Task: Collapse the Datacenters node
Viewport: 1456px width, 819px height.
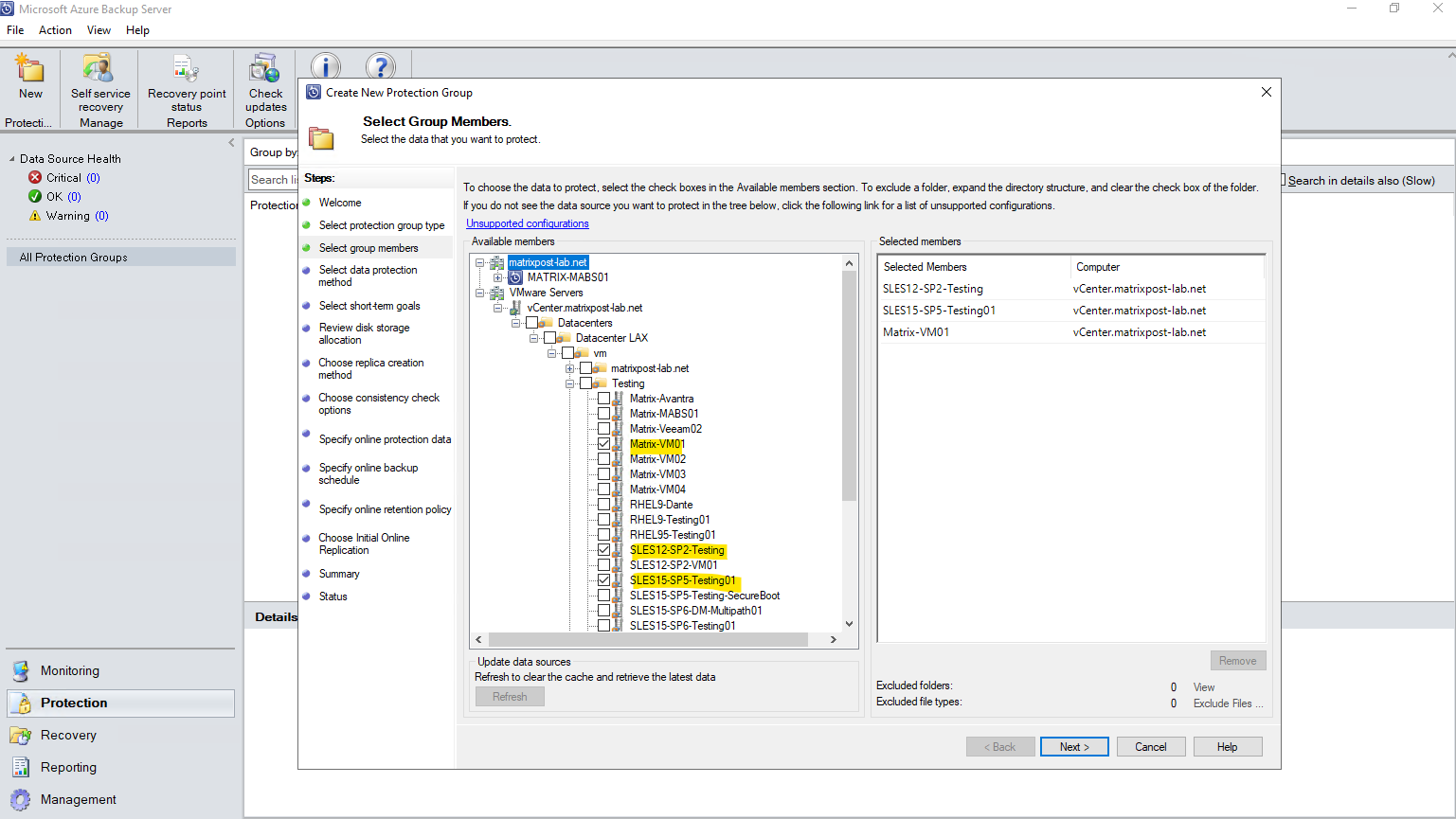Action: (x=515, y=323)
